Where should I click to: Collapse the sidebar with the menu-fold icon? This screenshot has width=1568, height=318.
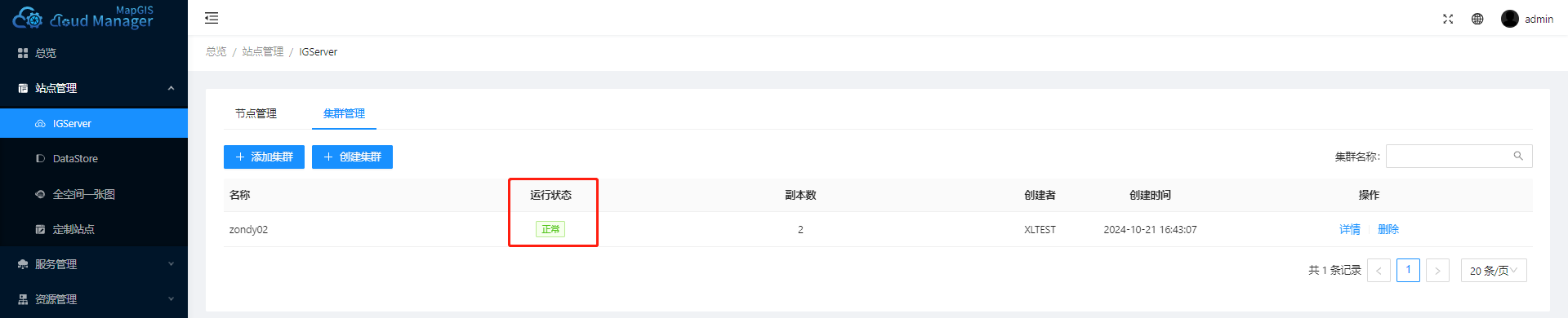[x=212, y=18]
